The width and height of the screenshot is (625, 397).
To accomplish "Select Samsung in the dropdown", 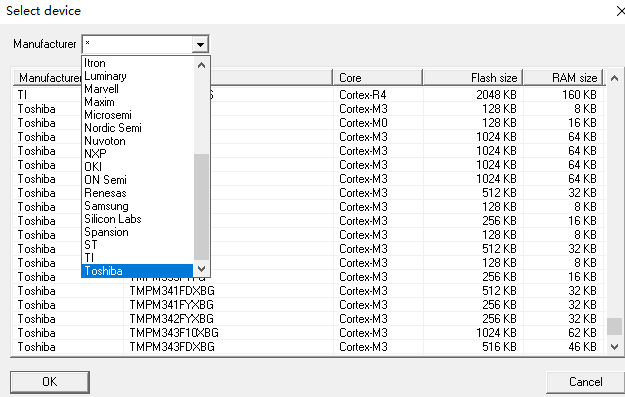I will [137, 206].
